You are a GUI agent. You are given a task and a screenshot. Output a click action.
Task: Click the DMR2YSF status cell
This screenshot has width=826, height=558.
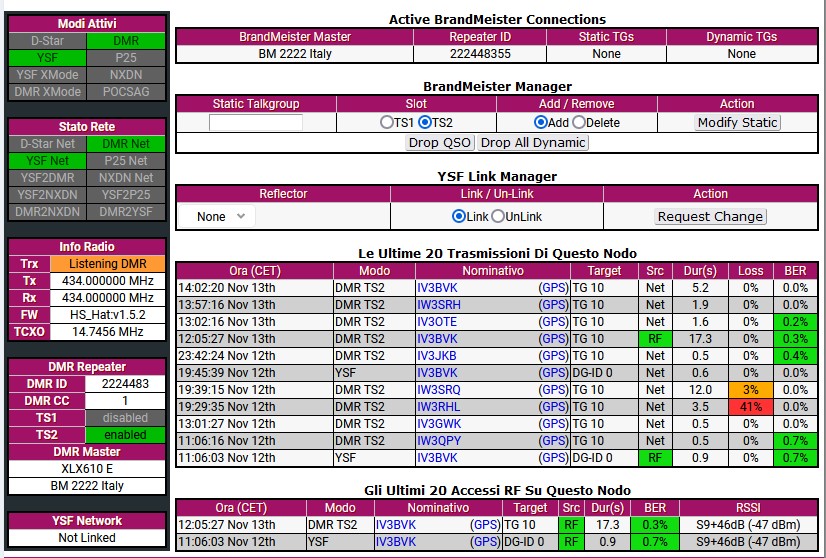click(126, 212)
